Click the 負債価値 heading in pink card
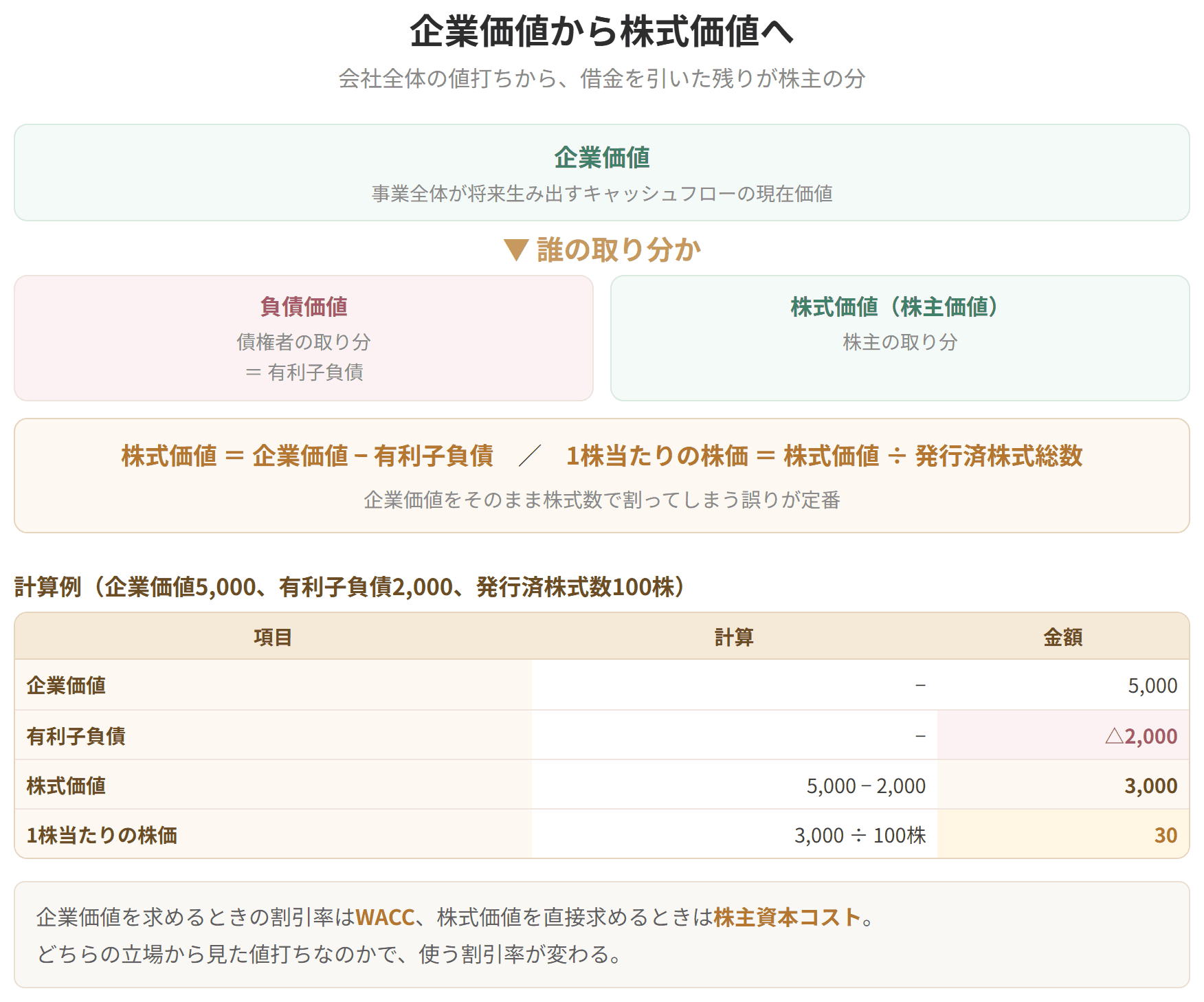Image resolution: width=1204 pixels, height=1002 pixels. (x=304, y=307)
